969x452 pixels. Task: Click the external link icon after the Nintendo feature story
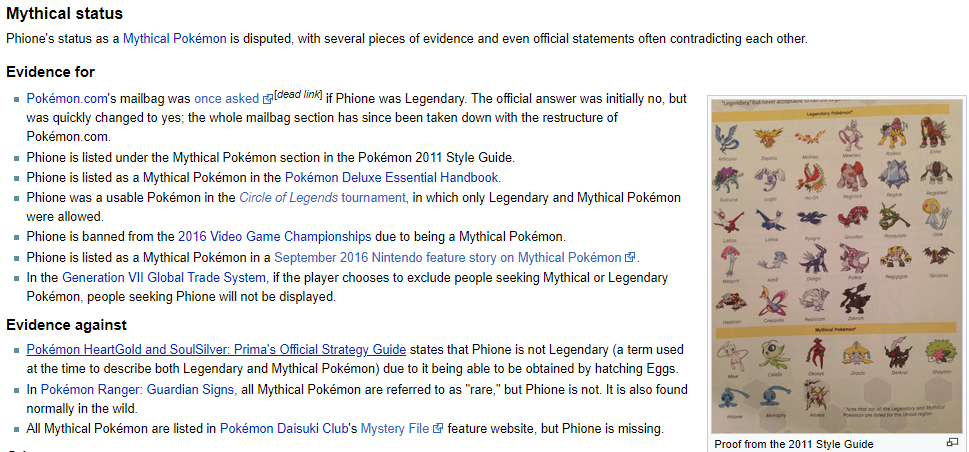(630, 257)
